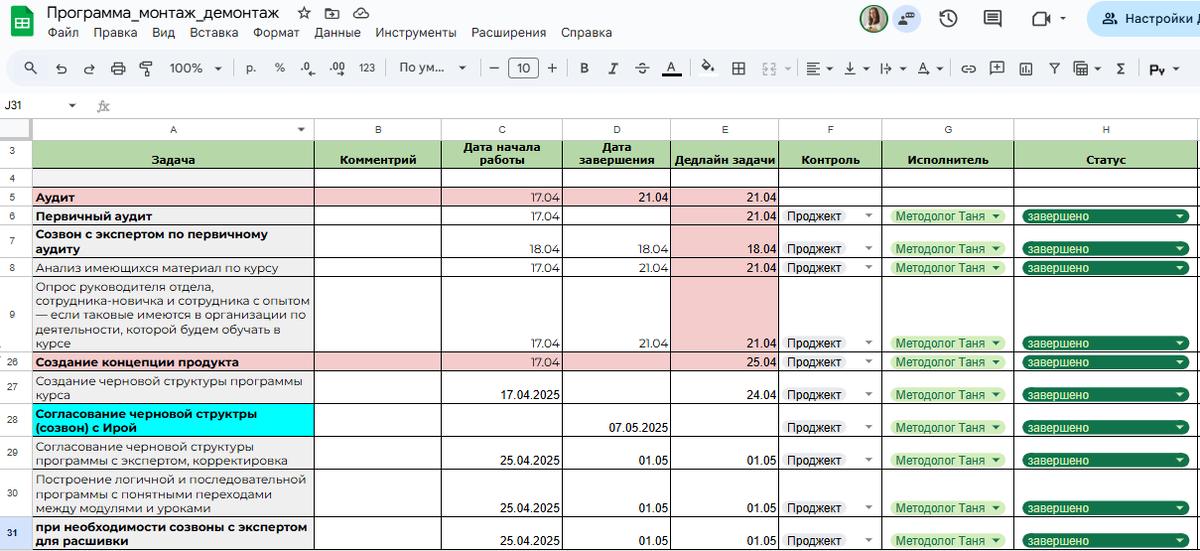Viewport: 1200px width, 551px height.
Task: Increase decimal places
Action: [x=337, y=68]
